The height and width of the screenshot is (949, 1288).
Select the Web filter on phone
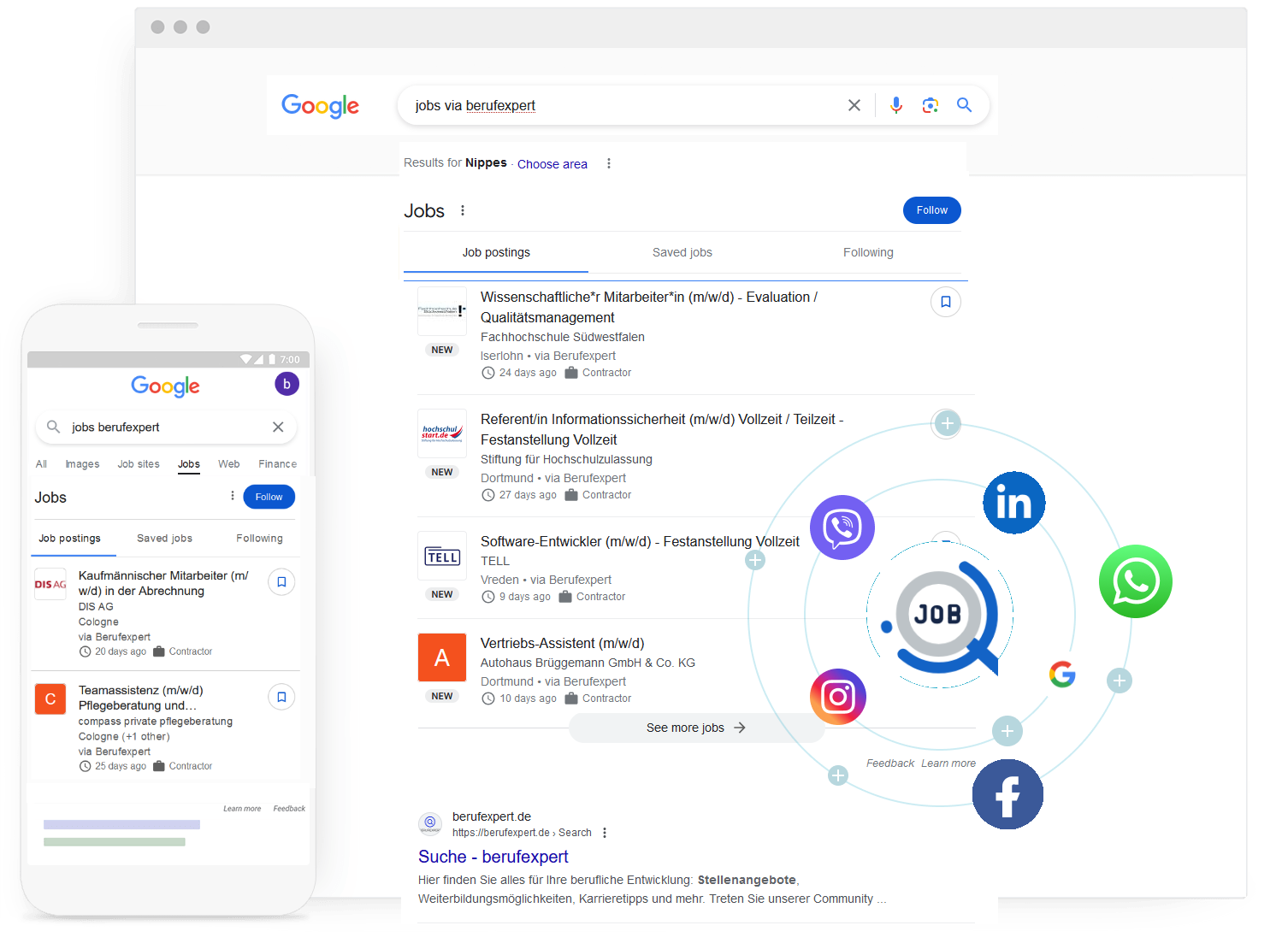tap(228, 464)
